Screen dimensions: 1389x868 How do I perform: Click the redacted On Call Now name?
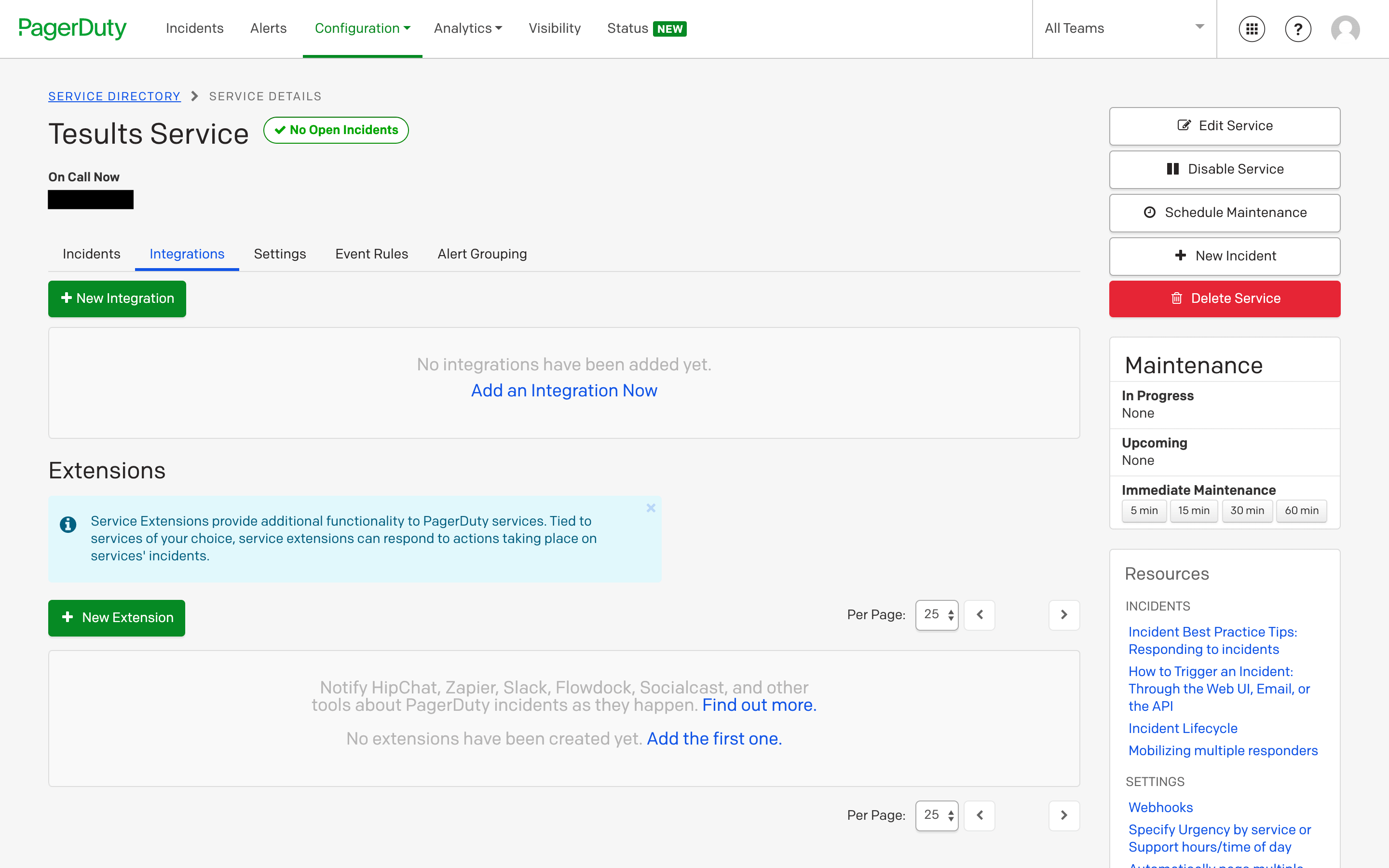(91, 200)
